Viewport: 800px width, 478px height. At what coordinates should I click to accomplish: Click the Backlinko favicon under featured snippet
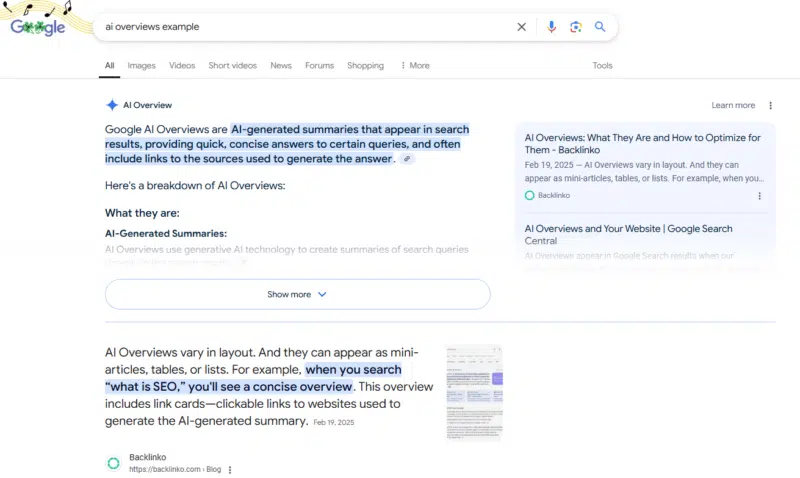point(113,463)
